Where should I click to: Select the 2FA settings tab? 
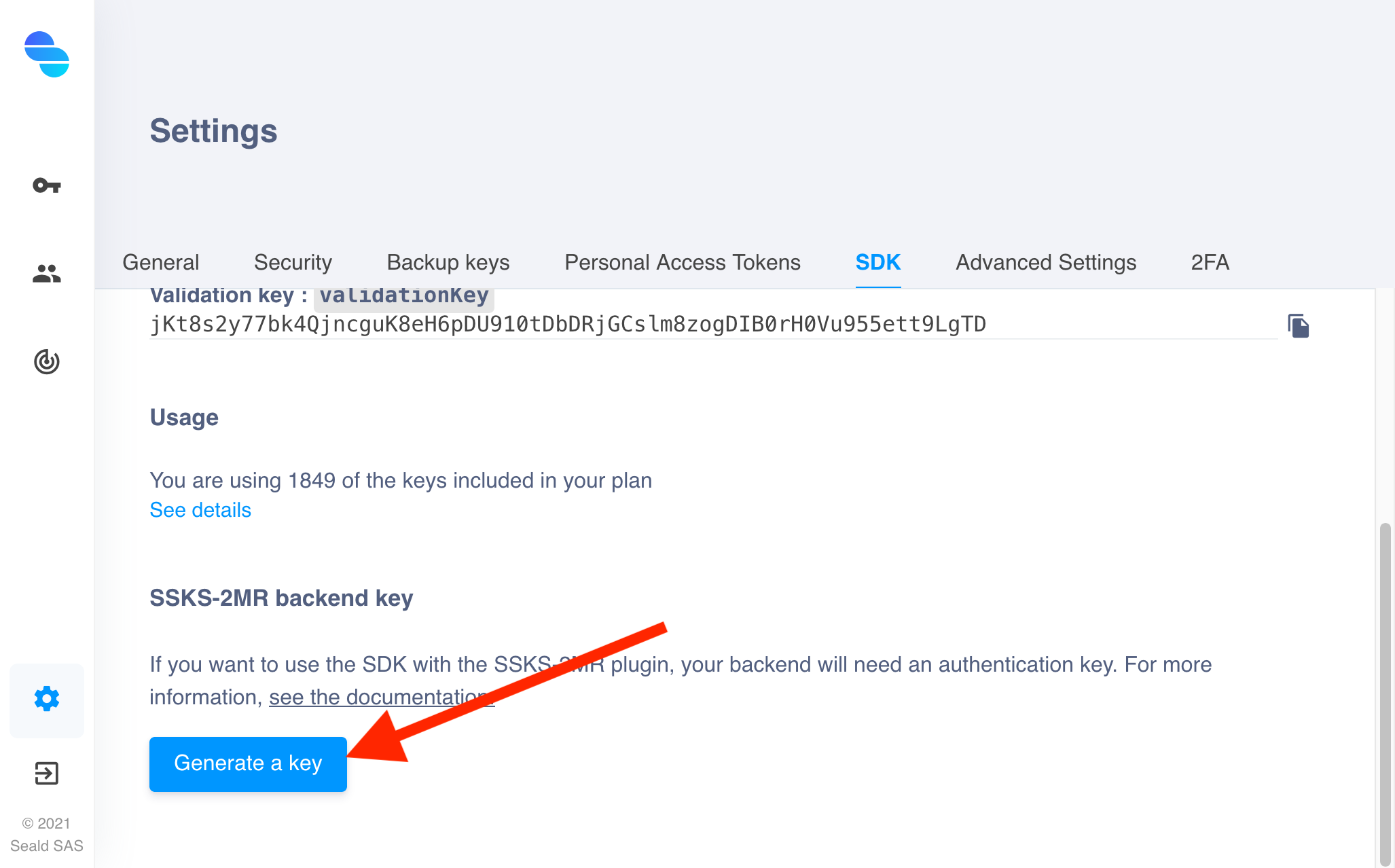pos(1210,263)
